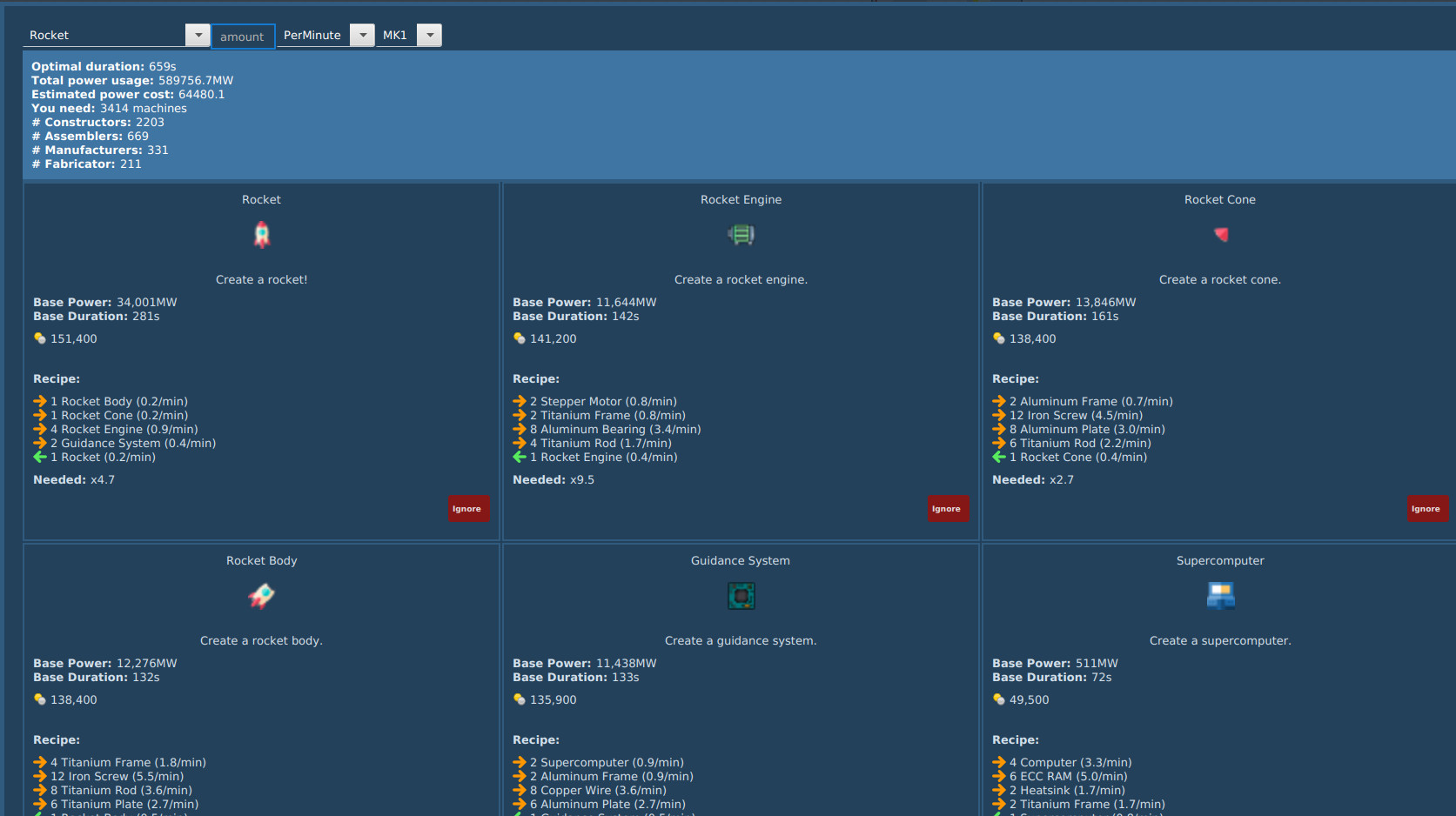Click the green output arrow beside 1 Rocket

40,457
